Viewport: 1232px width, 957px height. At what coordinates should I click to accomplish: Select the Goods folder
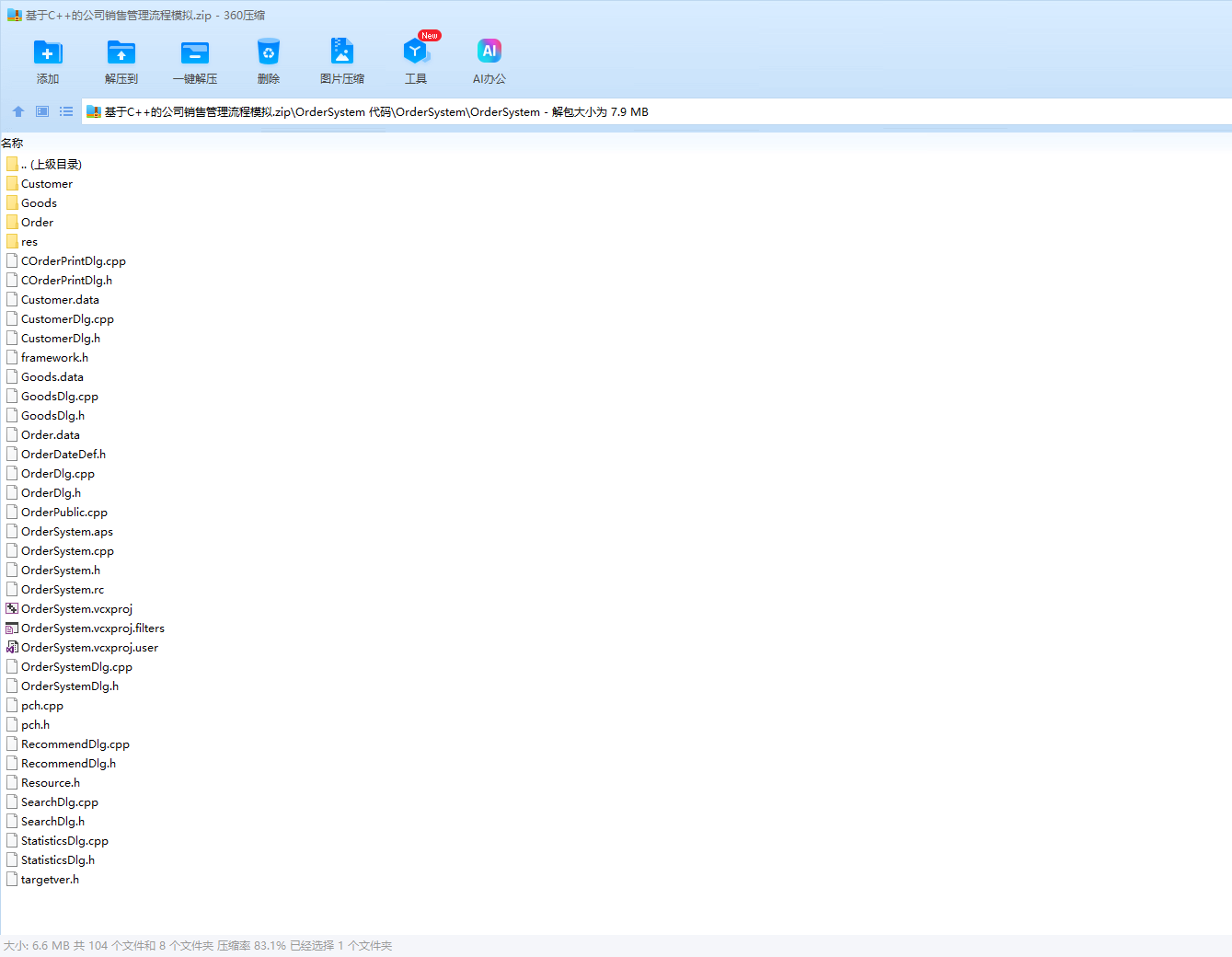click(x=32, y=202)
